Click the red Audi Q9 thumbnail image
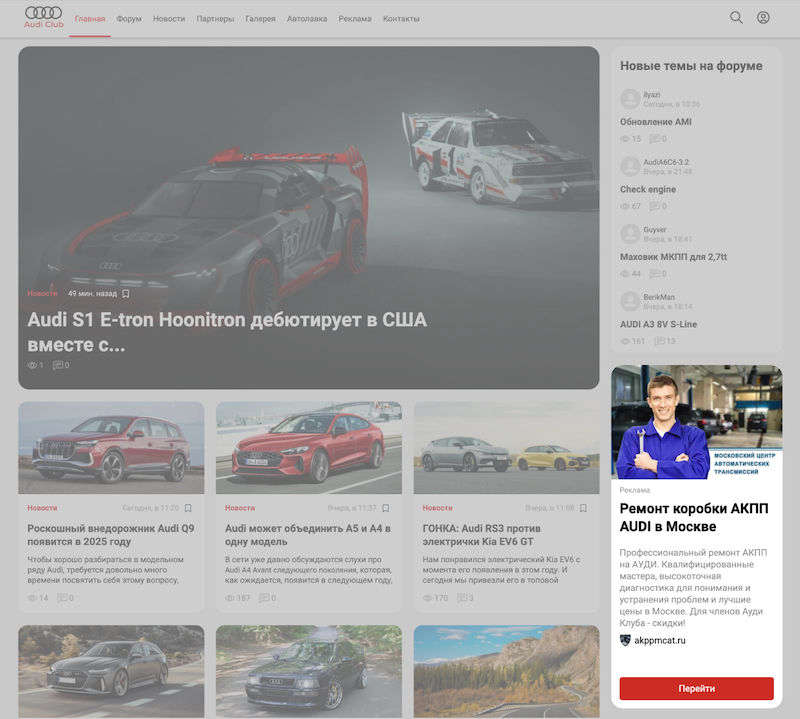Viewport: 800px width, 719px height. [x=111, y=448]
